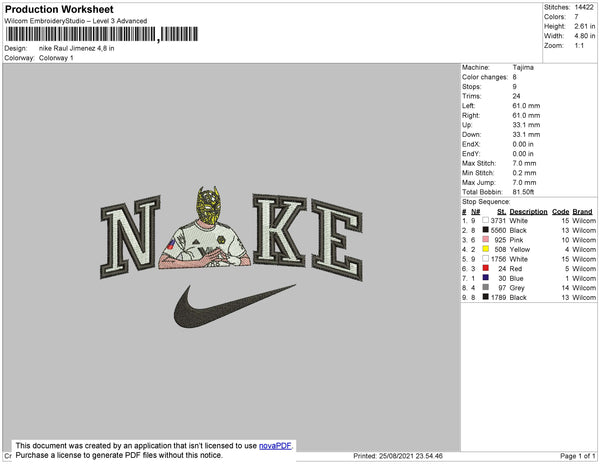This screenshot has width=600, height=464.
Task: Click the Stitches count 14422
Action: click(584, 7)
